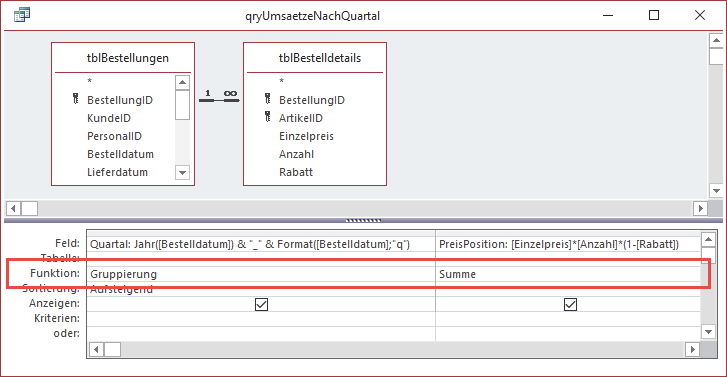The height and width of the screenshot is (377, 727).
Task: Select the column selector above Quartal field
Action: (261, 233)
